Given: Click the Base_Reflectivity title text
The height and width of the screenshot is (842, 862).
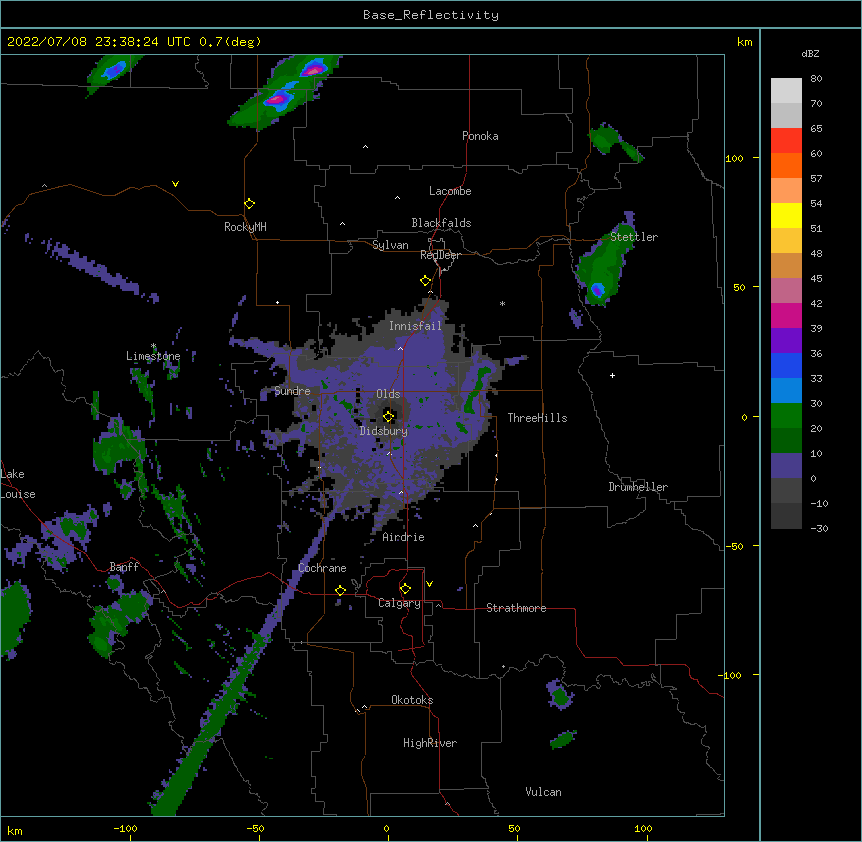Looking at the screenshot, I should click(431, 15).
